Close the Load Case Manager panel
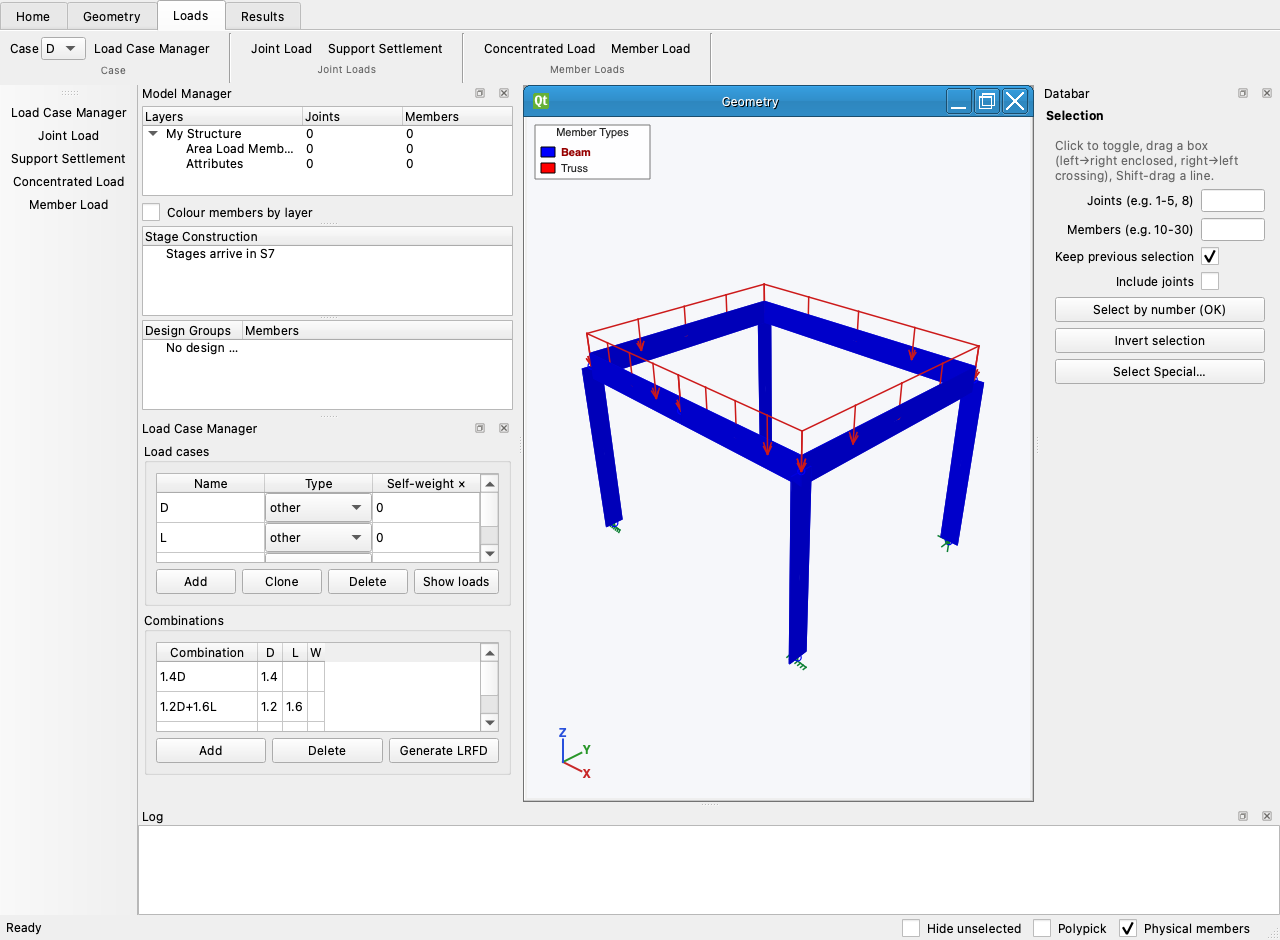Screen dimensions: 1280x940 [504, 428]
